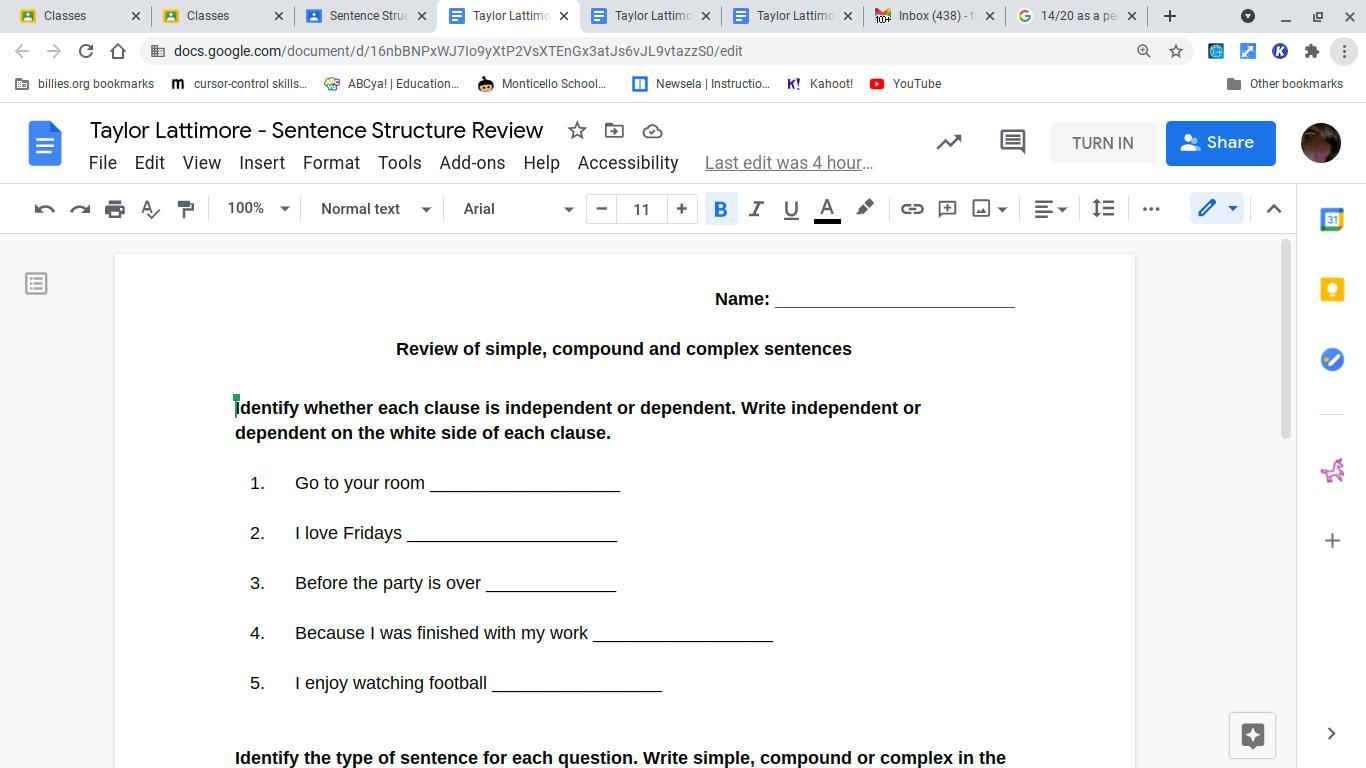1366x768 pixels.
Task: Open the Kahoot! bookmark
Action: click(x=820, y=84)
